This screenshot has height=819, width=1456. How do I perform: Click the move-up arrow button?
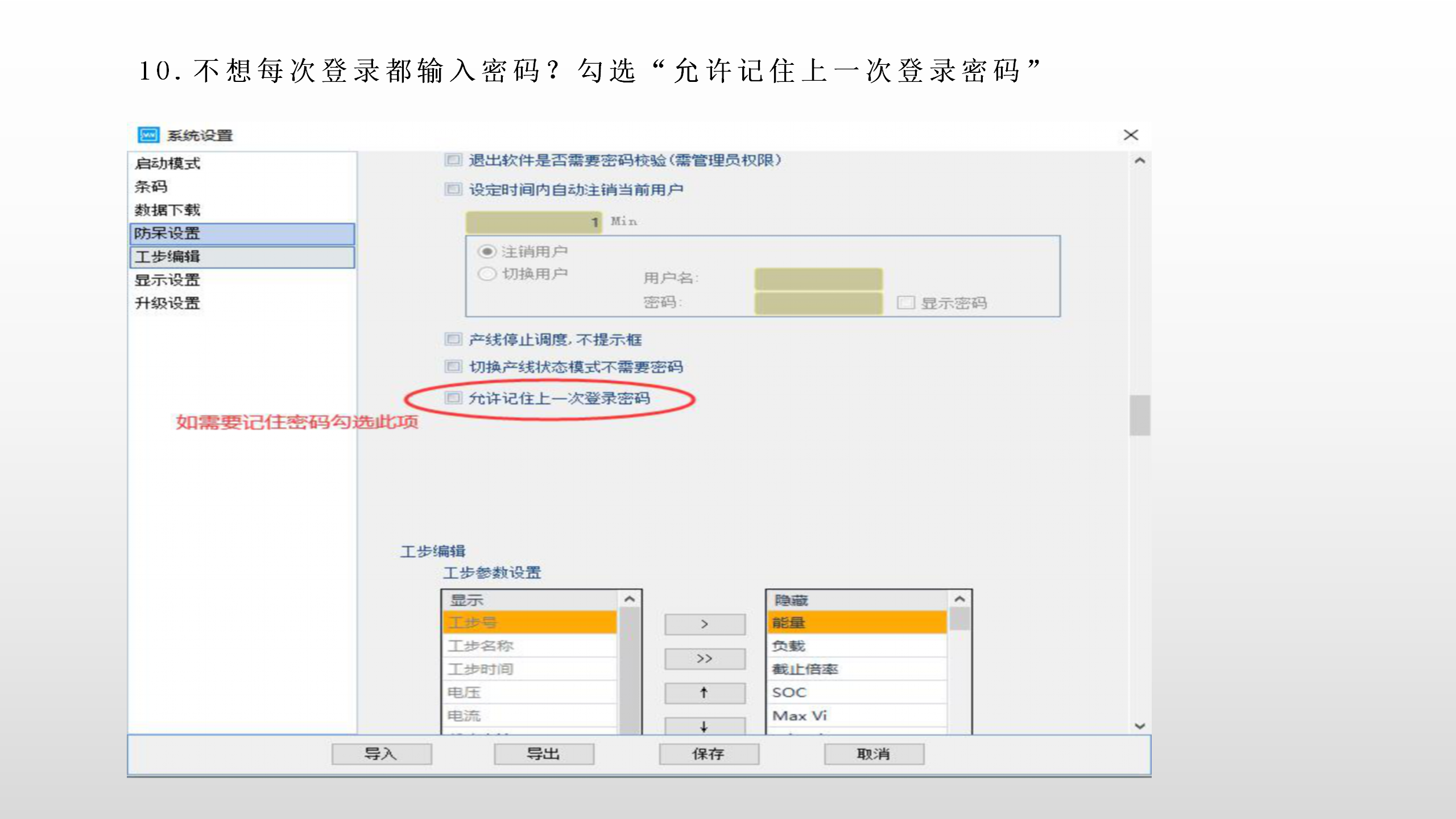705,693
